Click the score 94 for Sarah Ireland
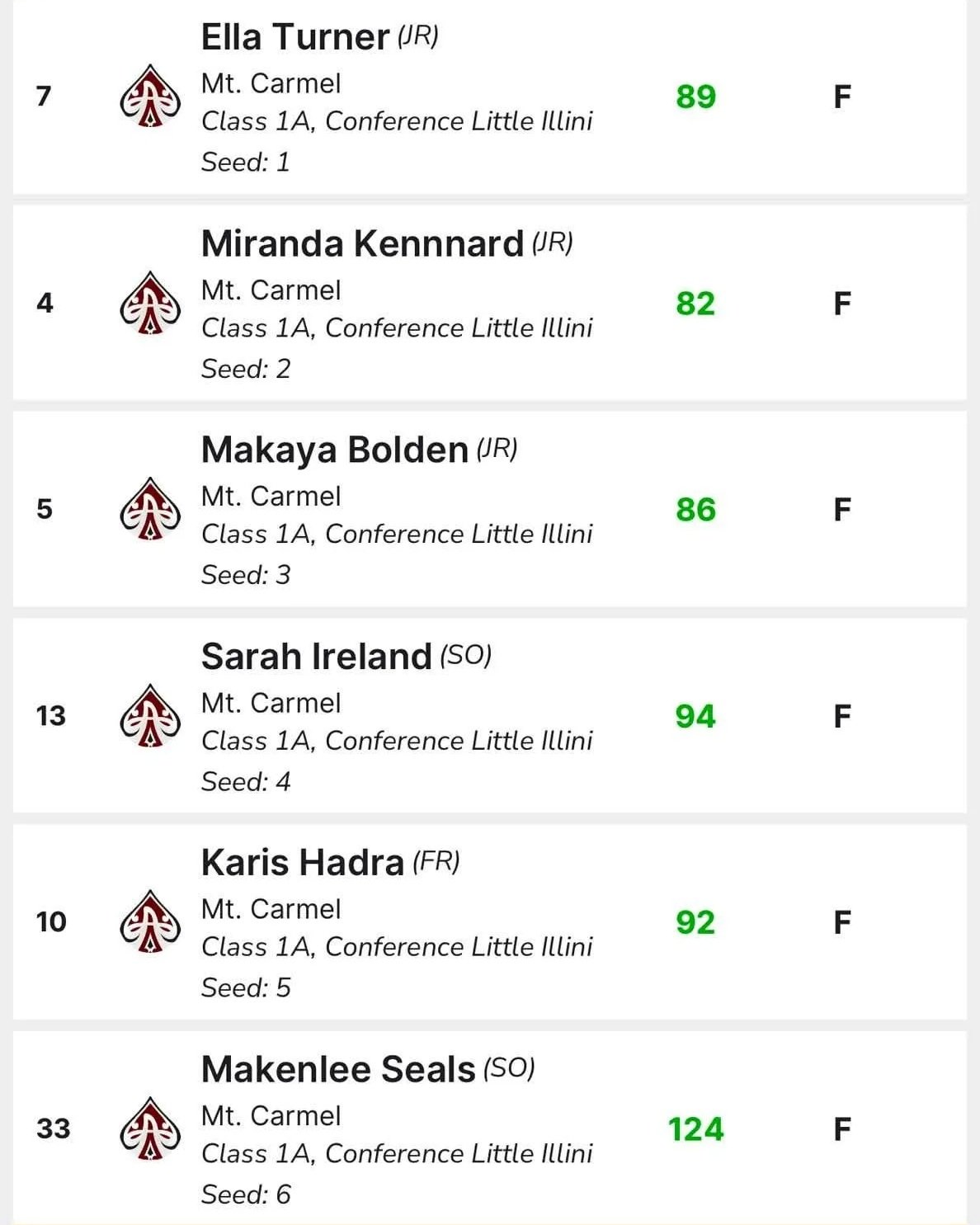This screenshot has width=980, height=1225. [695, 716]
